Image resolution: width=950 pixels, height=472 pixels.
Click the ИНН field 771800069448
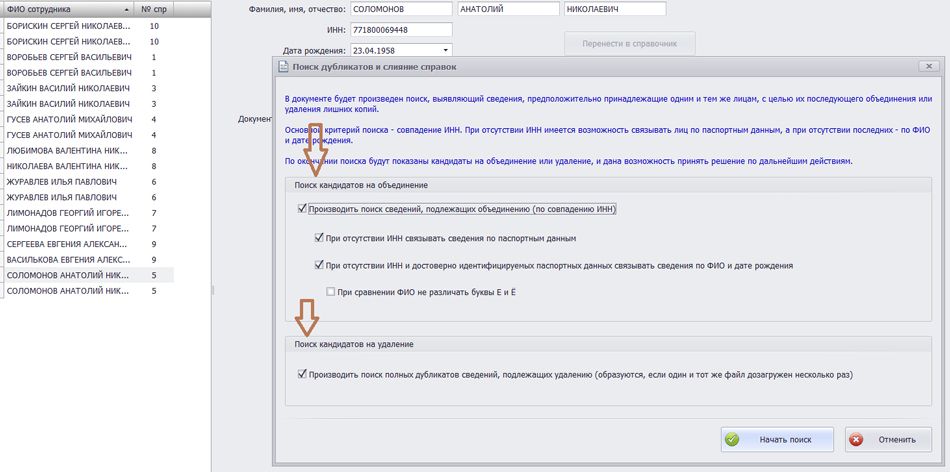click(x=401, y=30)
